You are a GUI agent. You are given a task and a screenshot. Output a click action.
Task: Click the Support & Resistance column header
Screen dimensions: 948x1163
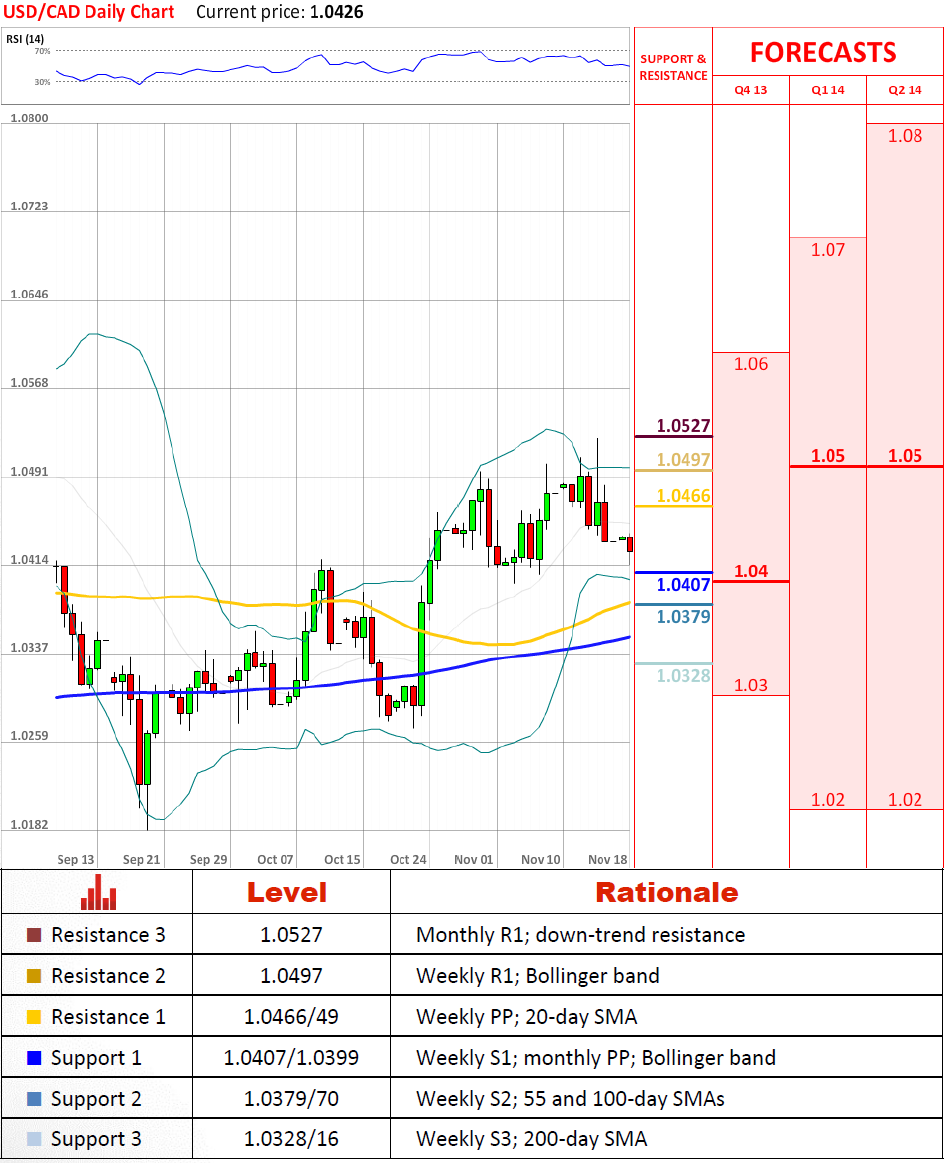tap(673, 67)
